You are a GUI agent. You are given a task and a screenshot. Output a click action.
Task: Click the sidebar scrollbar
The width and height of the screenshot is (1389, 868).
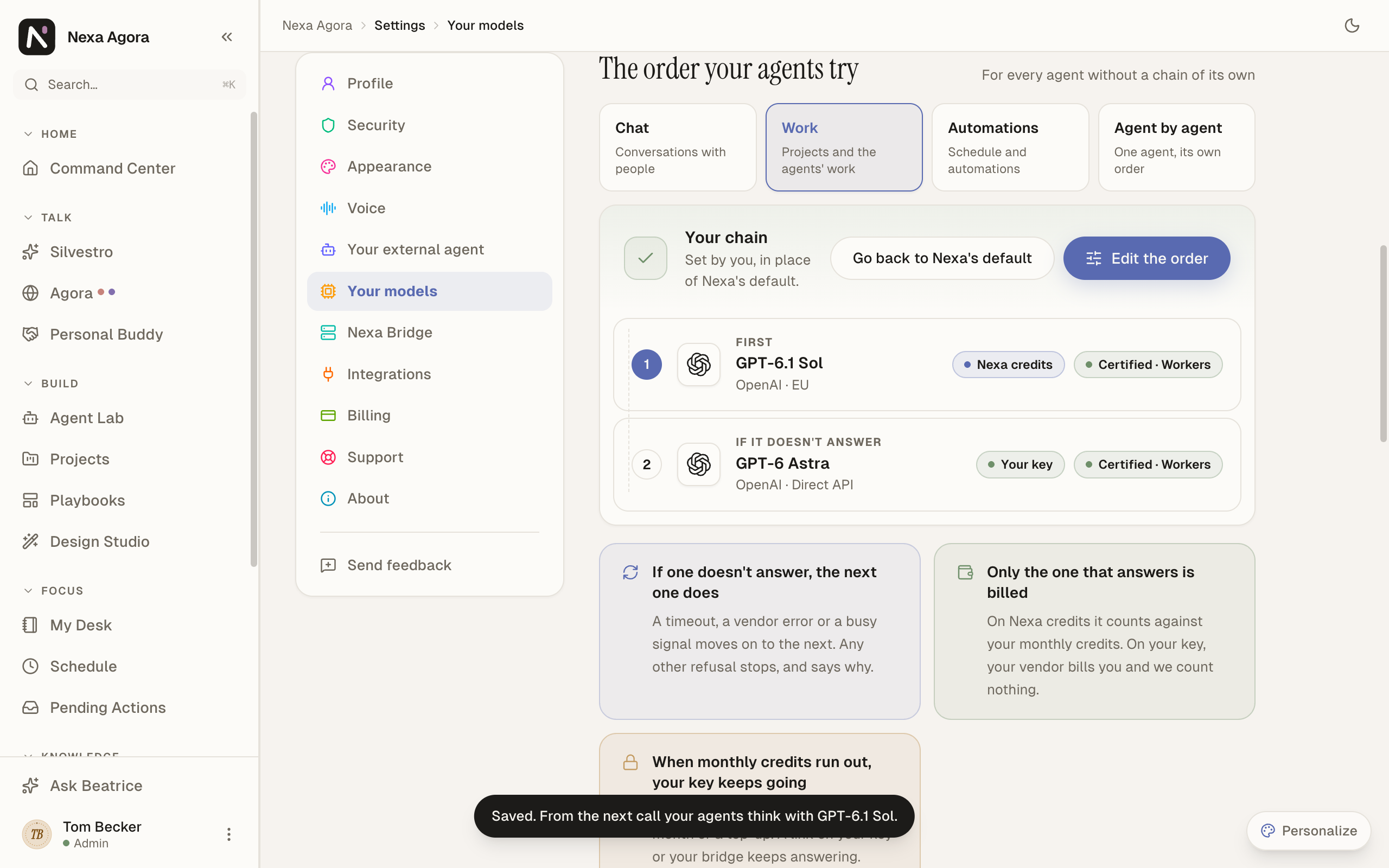(x=254, y=339)
